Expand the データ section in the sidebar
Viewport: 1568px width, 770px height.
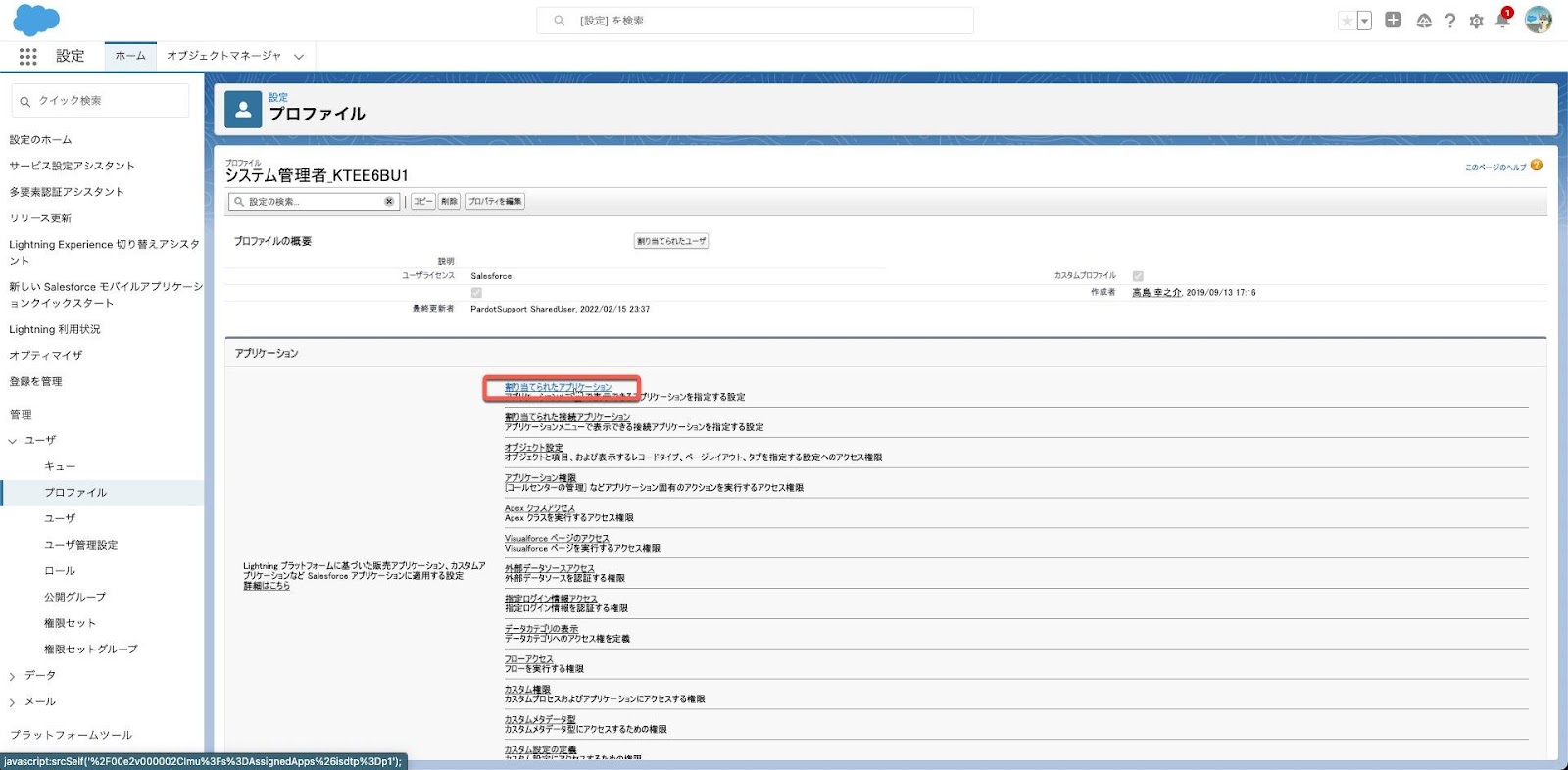13,676
